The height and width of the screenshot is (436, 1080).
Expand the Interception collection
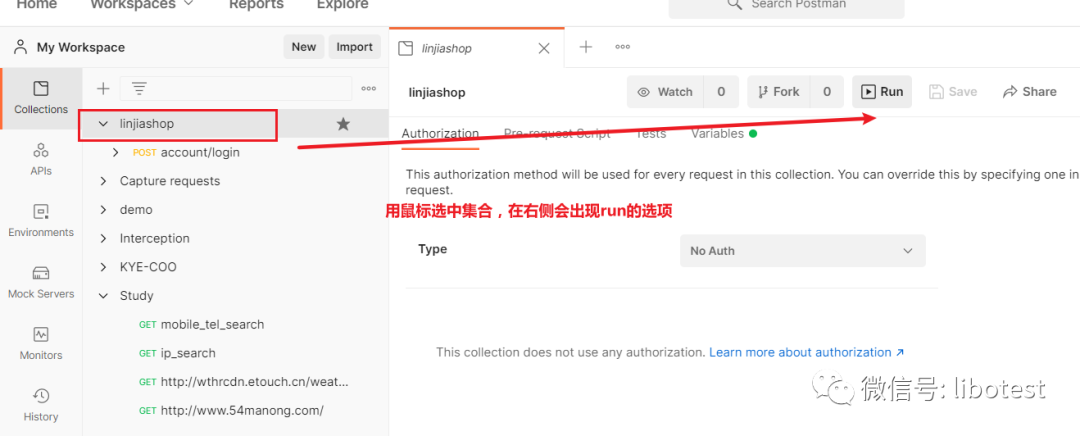[103, 238]
